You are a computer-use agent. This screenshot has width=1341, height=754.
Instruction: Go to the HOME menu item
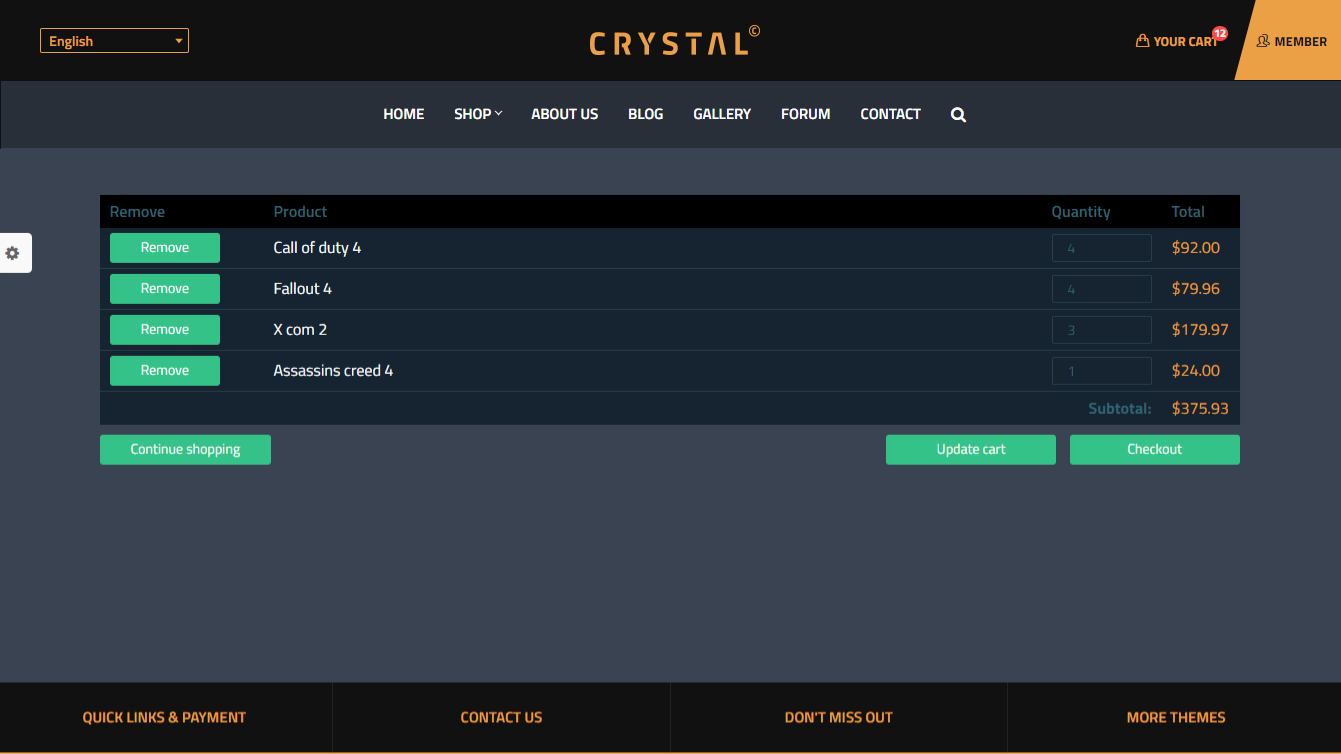404,114
